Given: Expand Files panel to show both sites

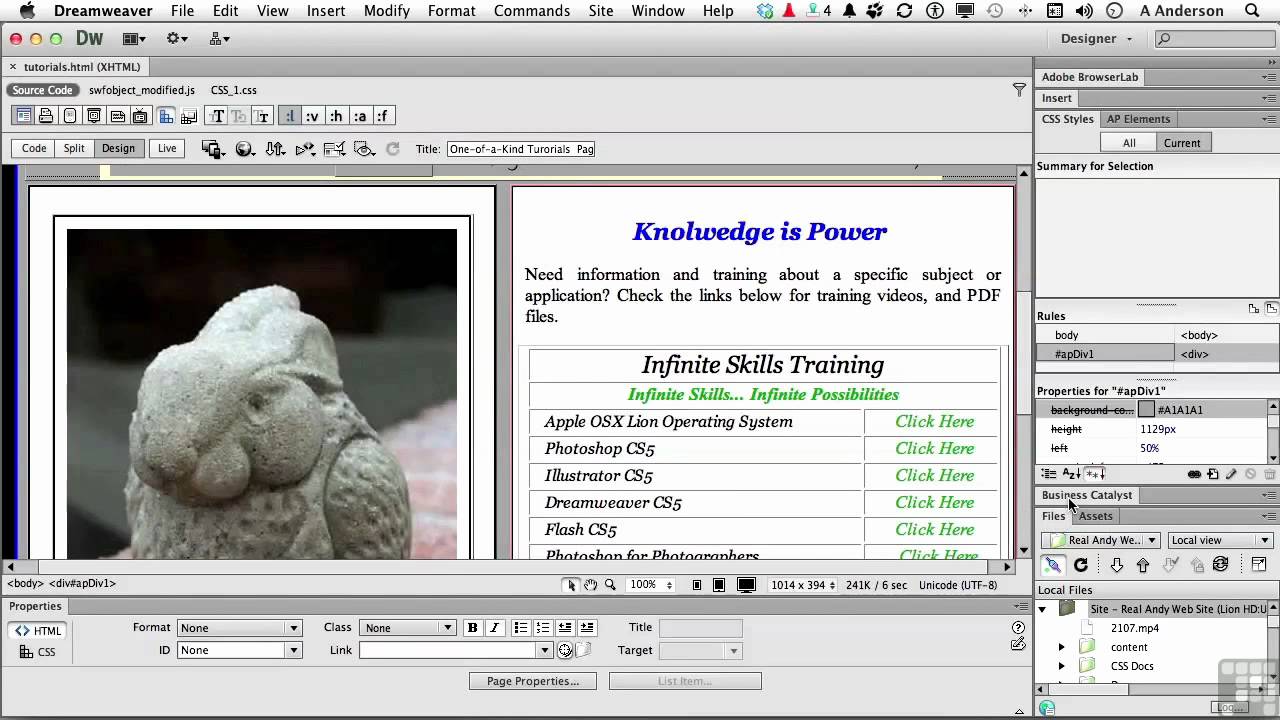Looking at the screenshot, I should coord(1259,565).
